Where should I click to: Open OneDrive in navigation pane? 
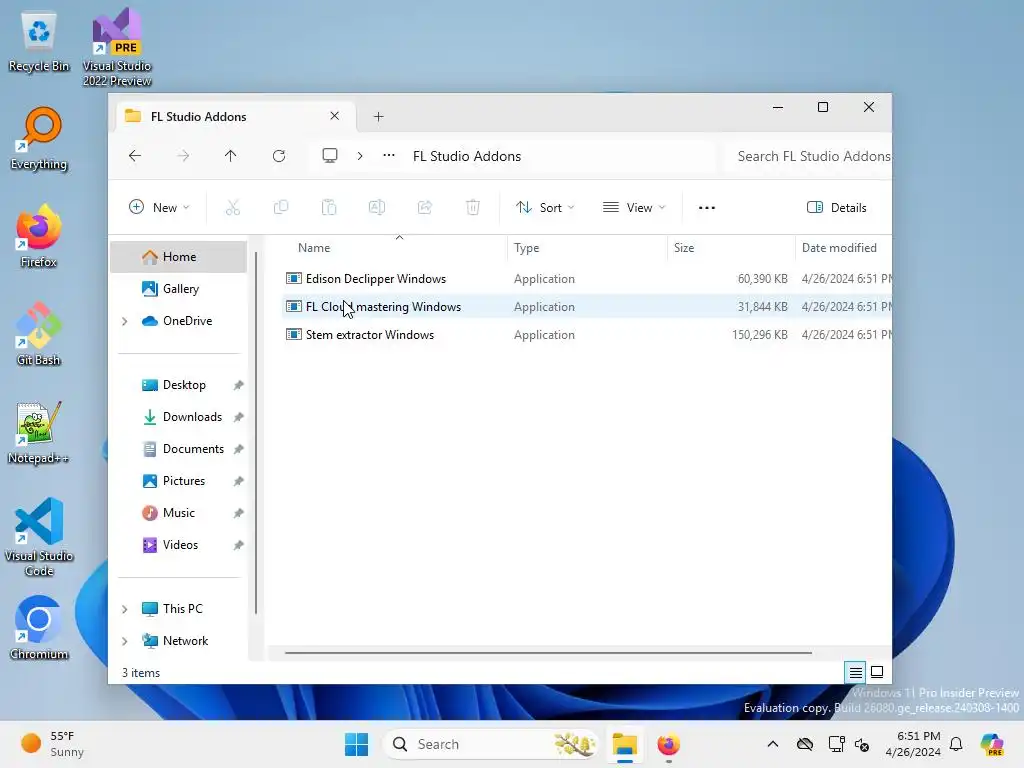pos(187,321)
